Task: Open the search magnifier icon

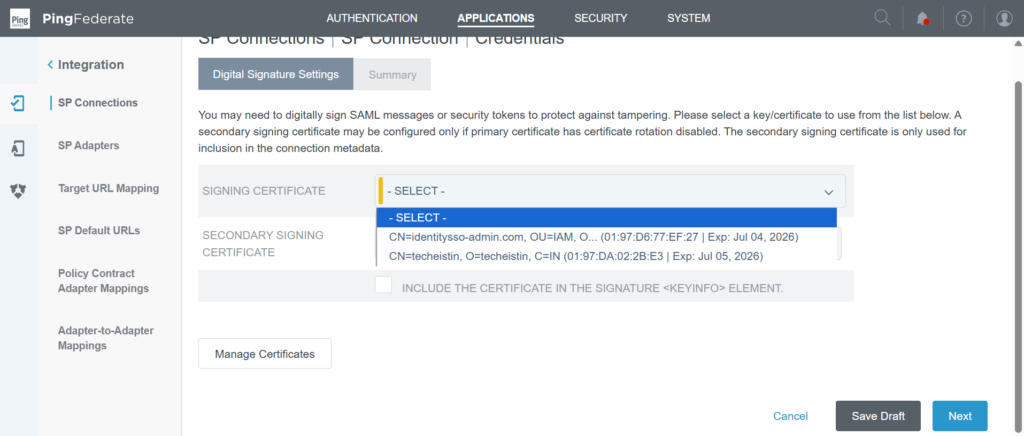Action: pos(882,18)
